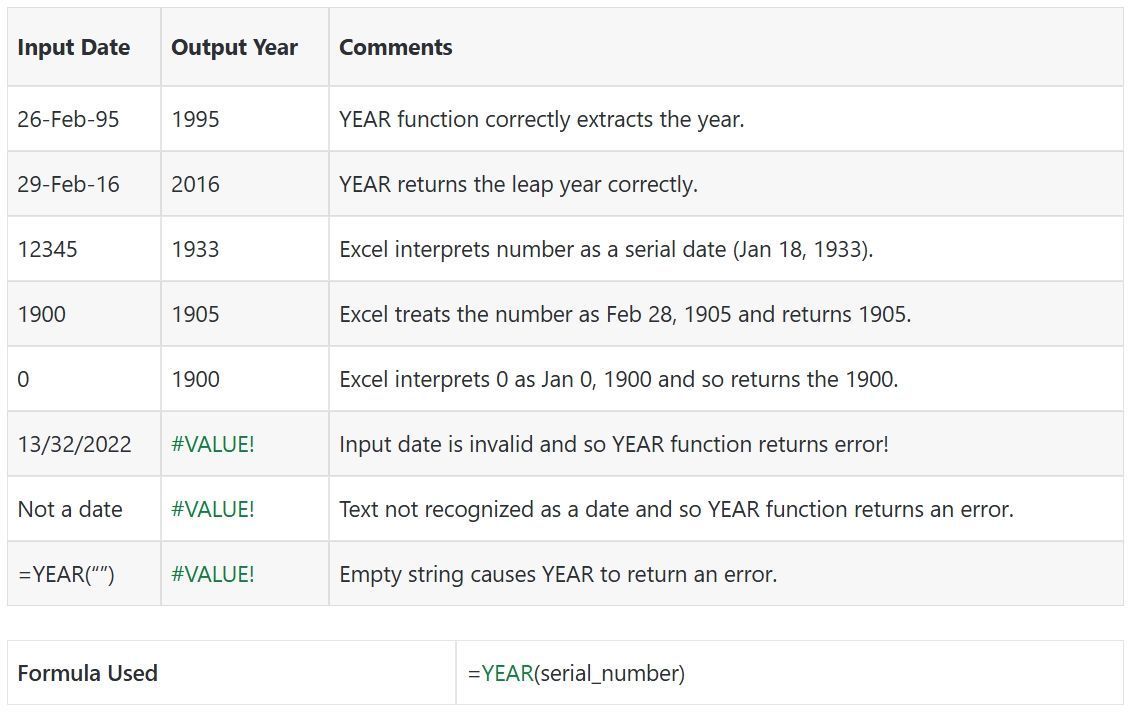Click the serial date Jan 18, 1933 comment
The height and width of the screenshot is (716, 1133).
(x=606, y=249)
